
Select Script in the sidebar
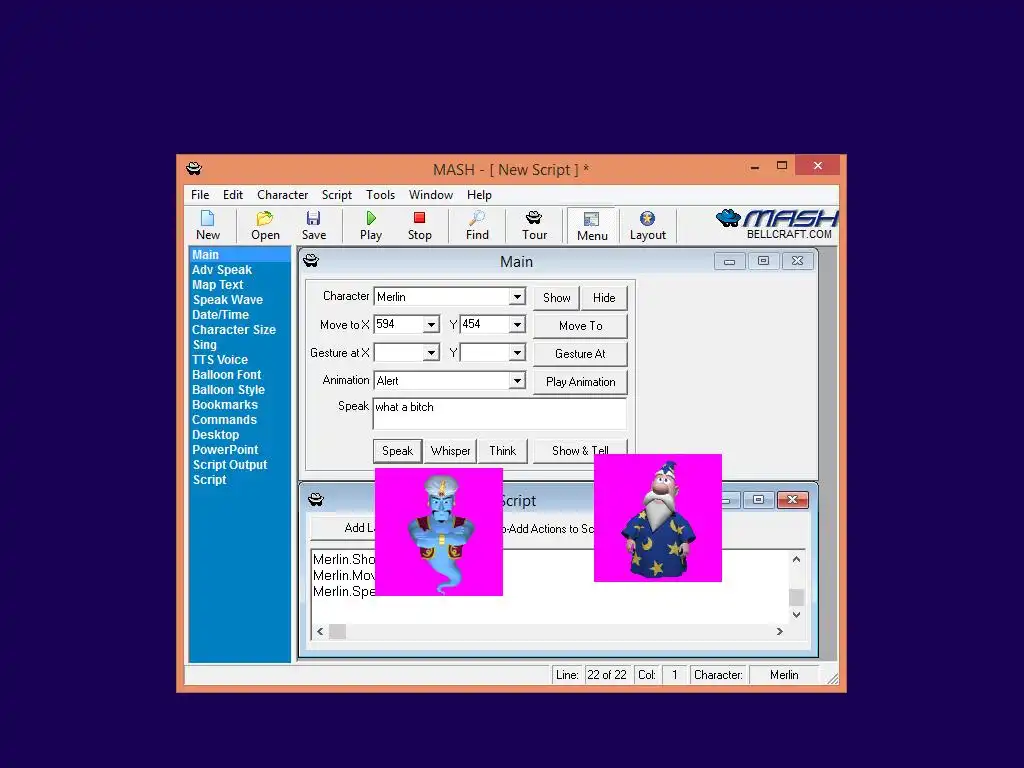tap(209, 480)
